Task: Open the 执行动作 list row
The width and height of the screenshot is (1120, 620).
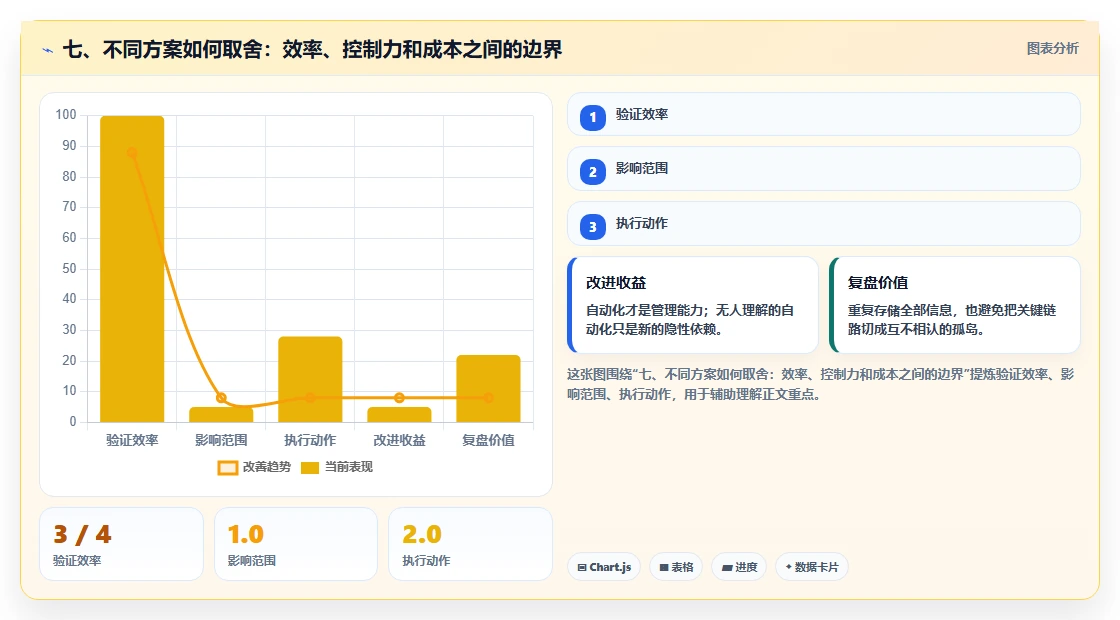Action: [x=824, y=224]
